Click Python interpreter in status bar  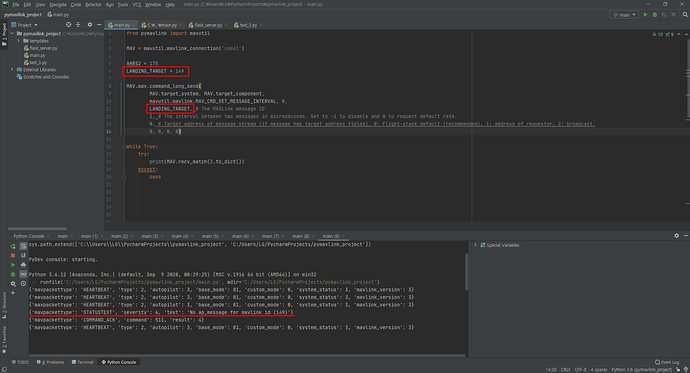(642, 370)
